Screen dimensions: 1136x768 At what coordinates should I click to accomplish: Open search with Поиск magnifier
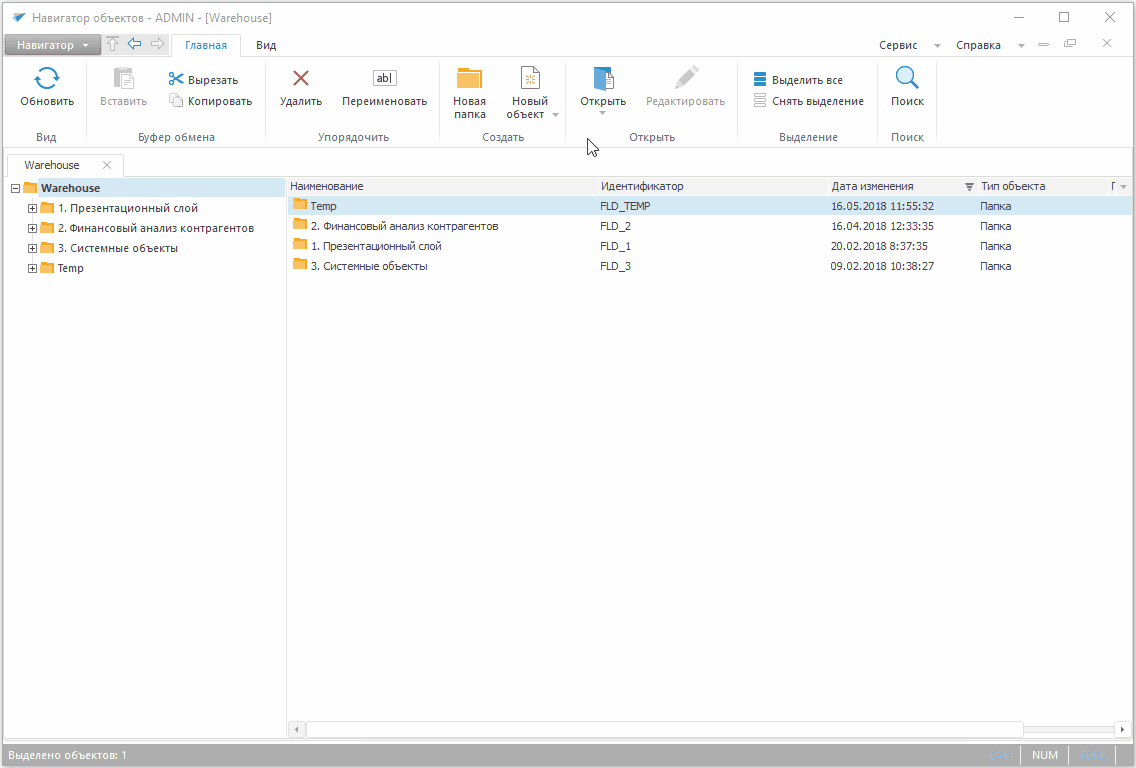(907, 78)
